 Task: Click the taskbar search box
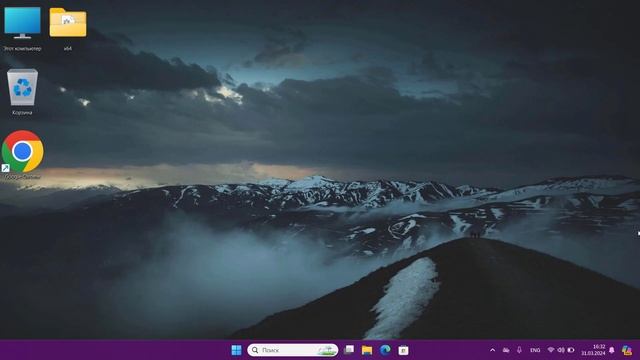[293, 350]
